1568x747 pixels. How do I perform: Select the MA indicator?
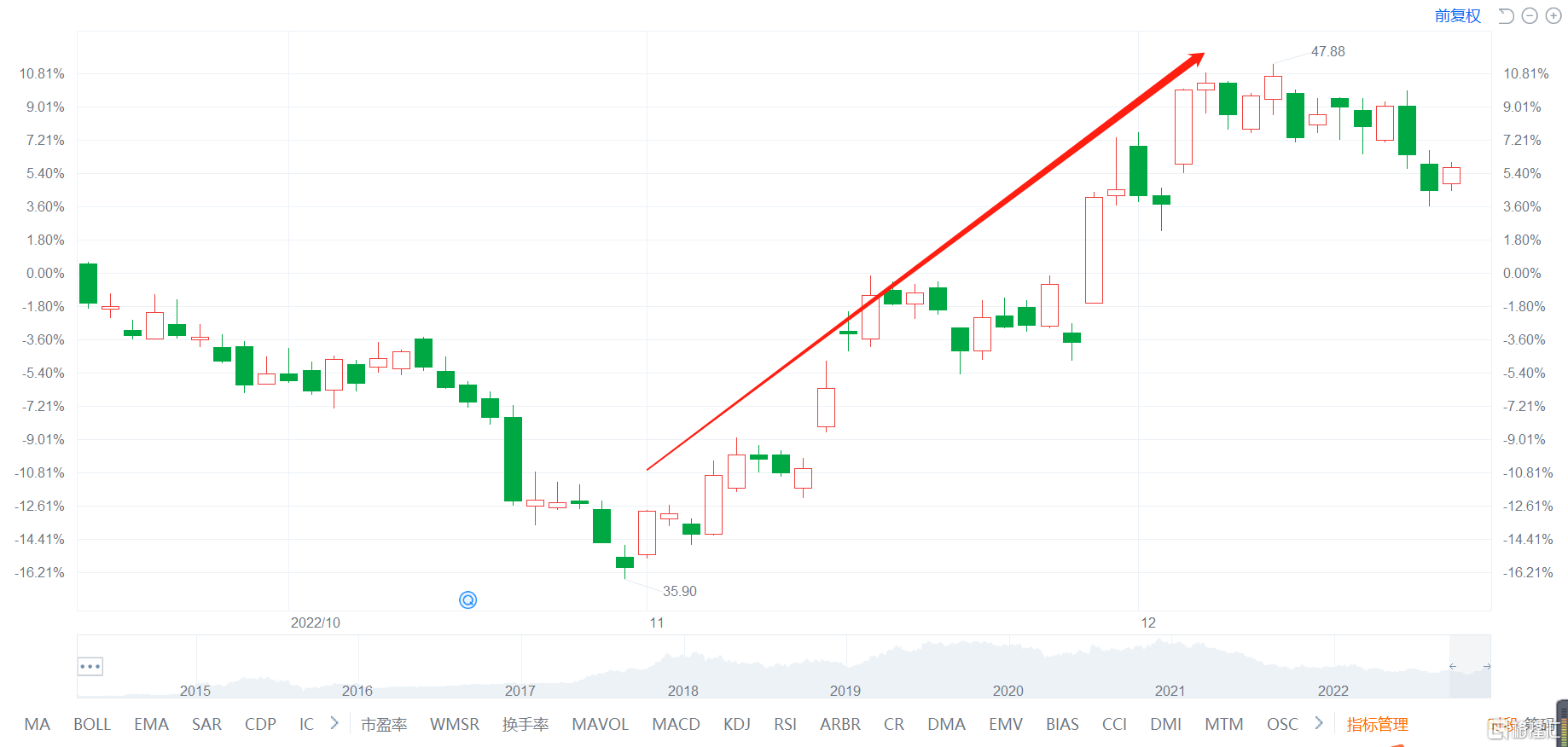[x=38, y=724]
